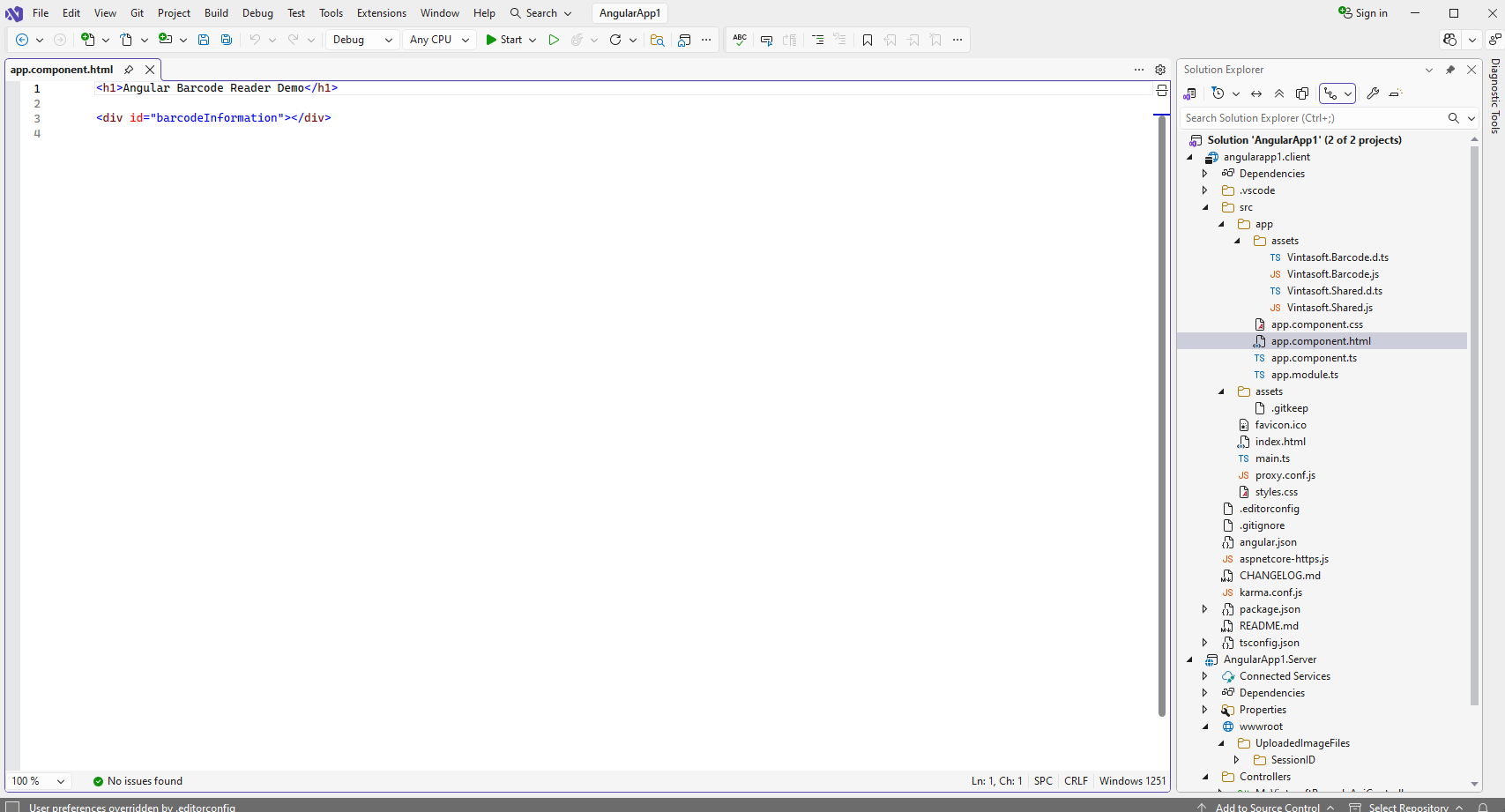This screenshot has width=1505, height=812.
Task: Collapse the src folder in tree
Action: [x=1206, y=207]
